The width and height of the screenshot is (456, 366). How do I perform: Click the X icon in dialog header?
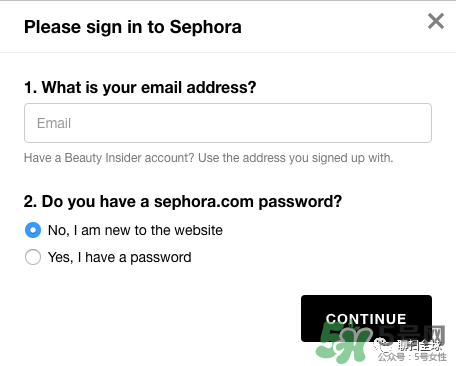pos(436,21)
